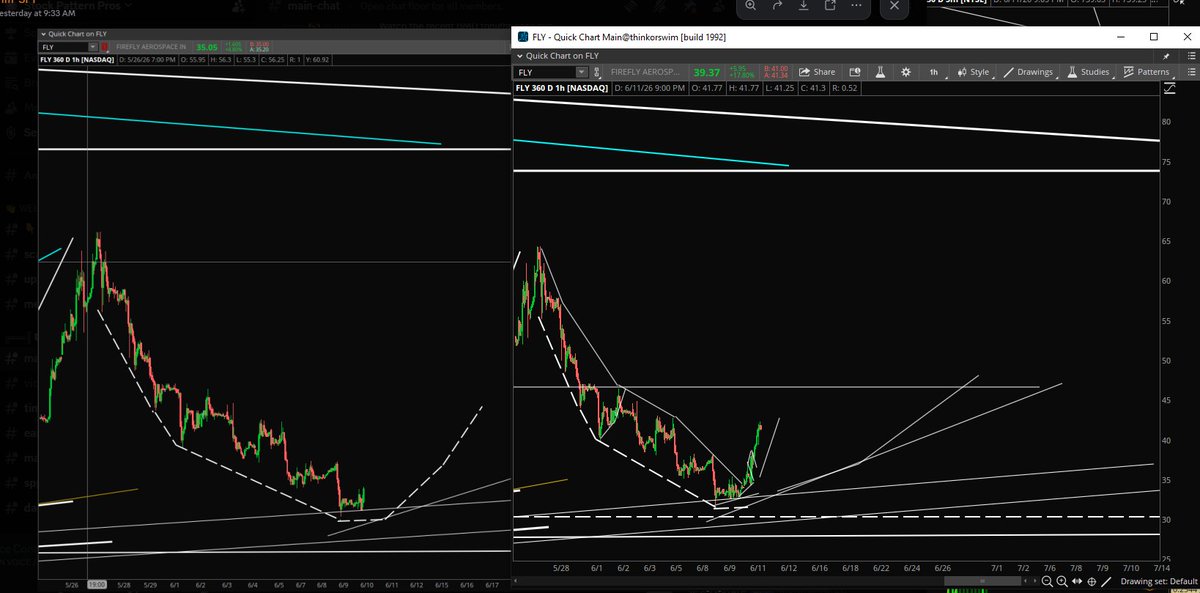Open chart settings gear icon

(x=906, y=71)
